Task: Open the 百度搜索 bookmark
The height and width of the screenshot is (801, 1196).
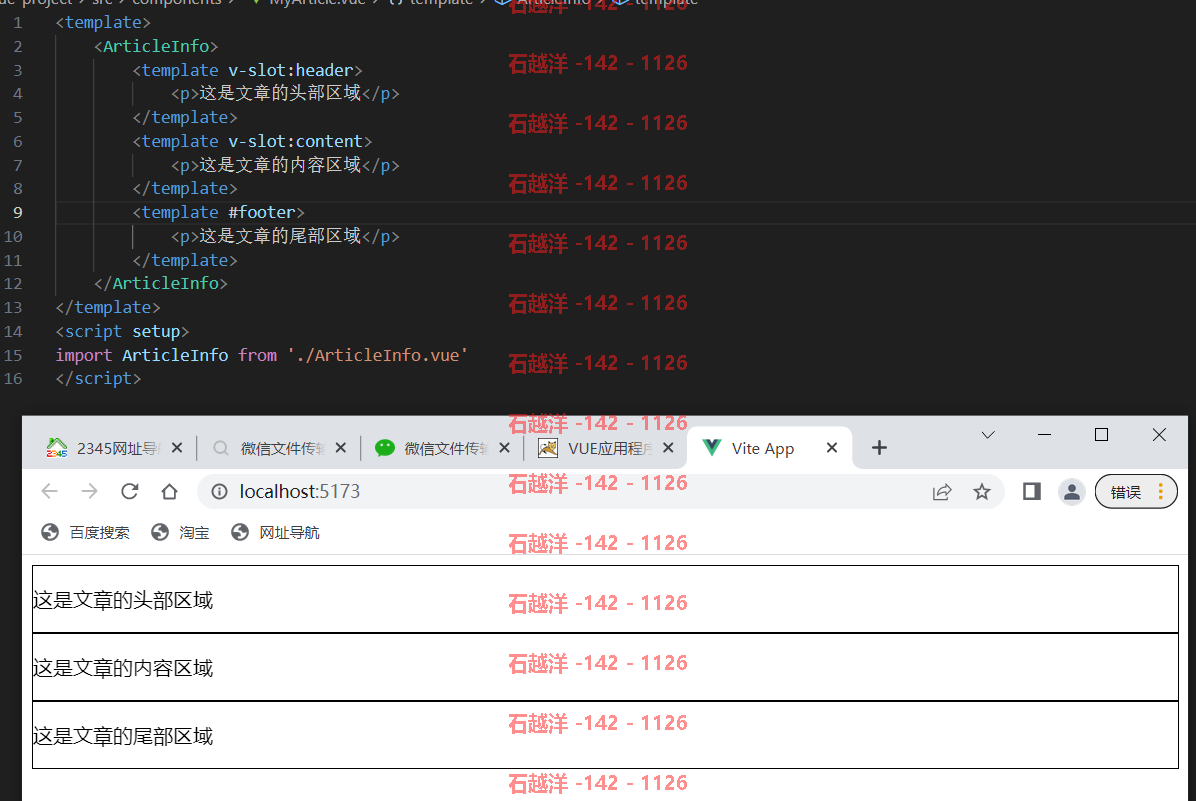Action: click(x=85, y=532)
